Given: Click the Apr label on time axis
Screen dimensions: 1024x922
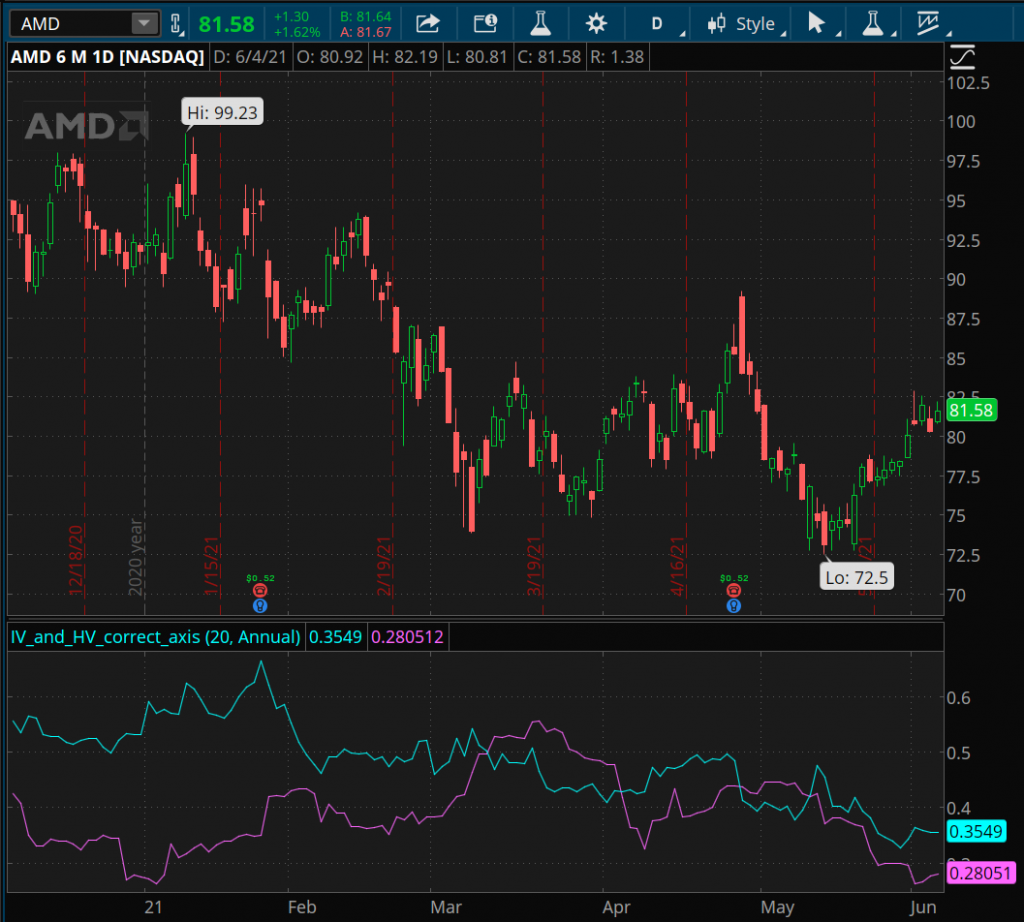Looking at the screenshot, I should click(x=616, y=907).
